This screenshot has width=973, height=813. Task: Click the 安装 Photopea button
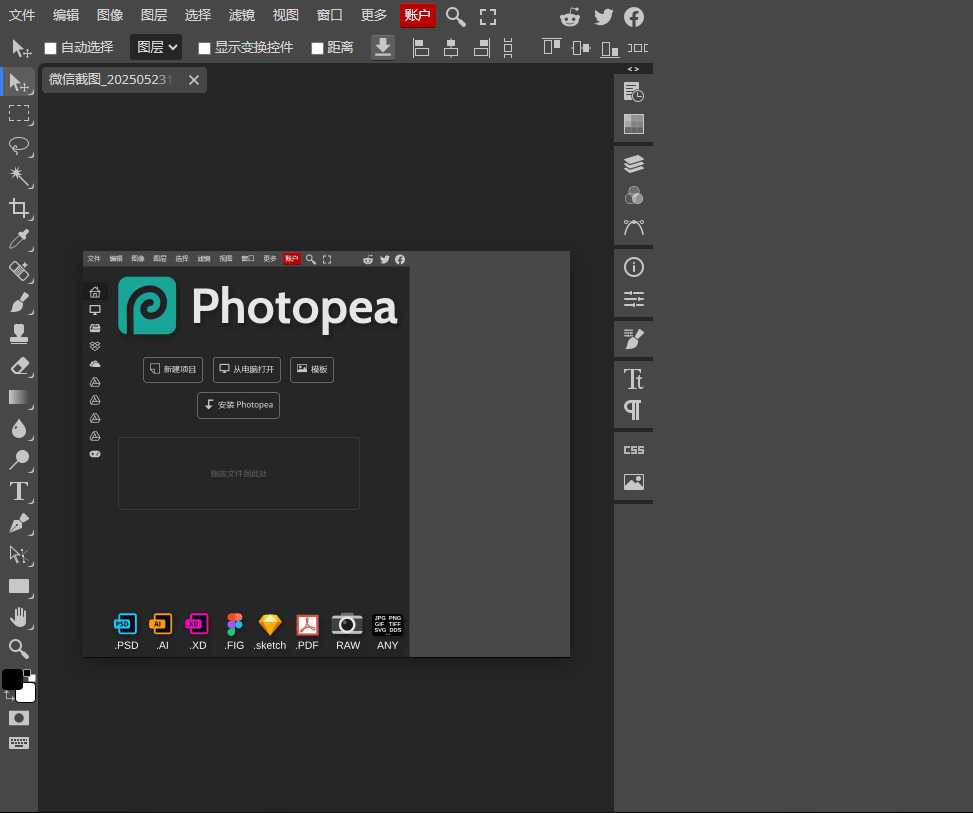click(238, 405)
